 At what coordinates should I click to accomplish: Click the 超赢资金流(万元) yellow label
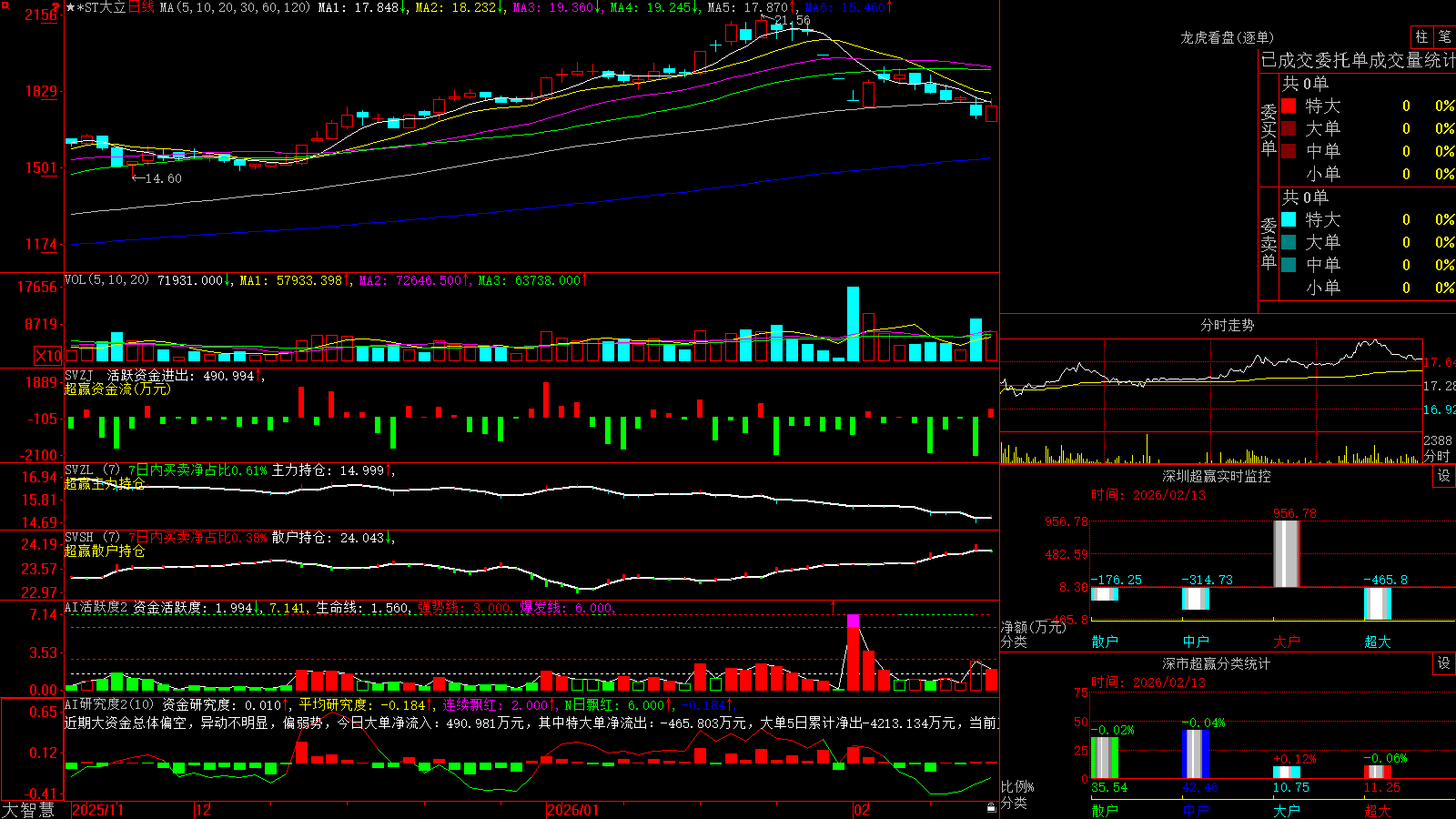click(x=117, y=389)
